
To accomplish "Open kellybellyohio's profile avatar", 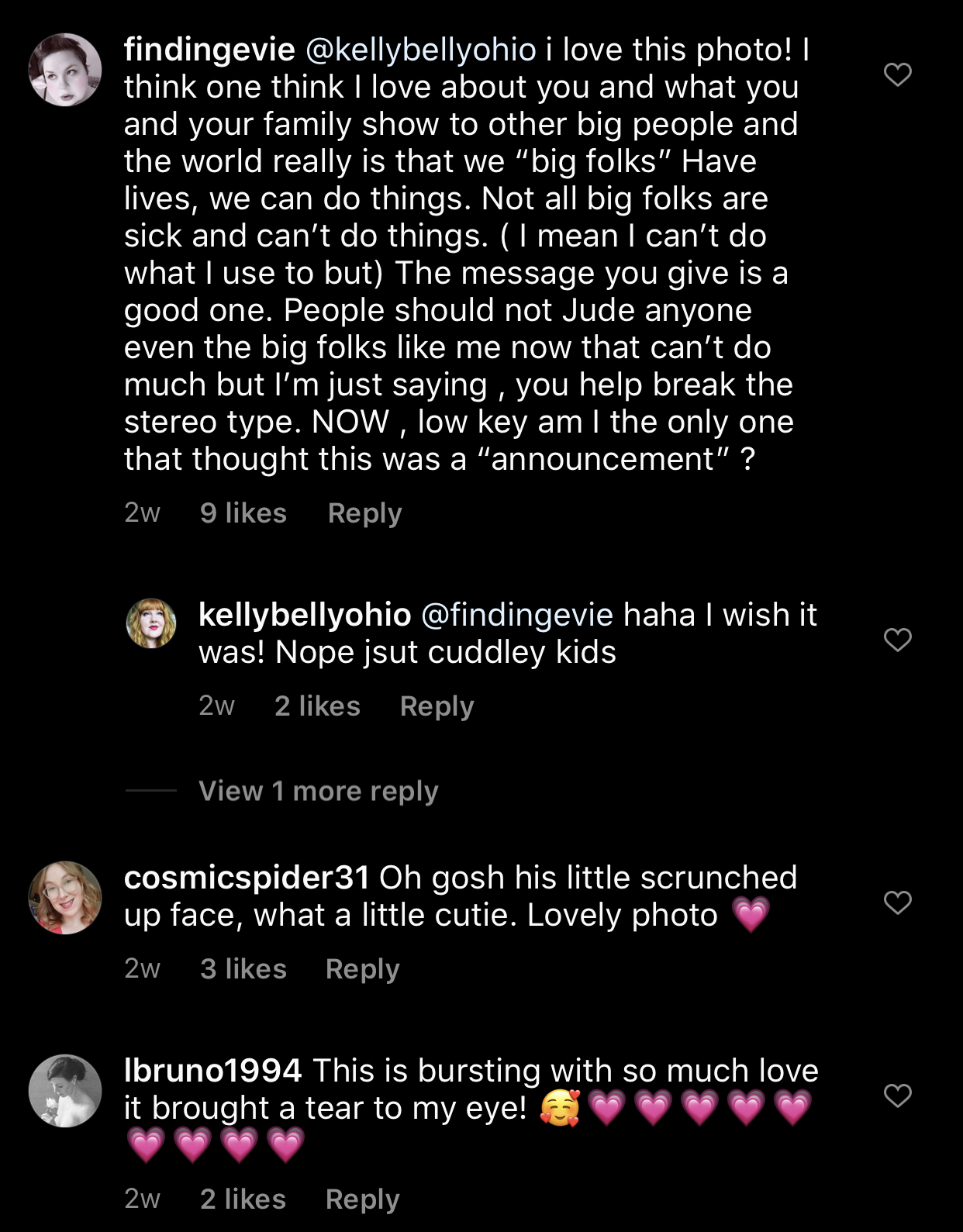I will click(x=151, y=623).
